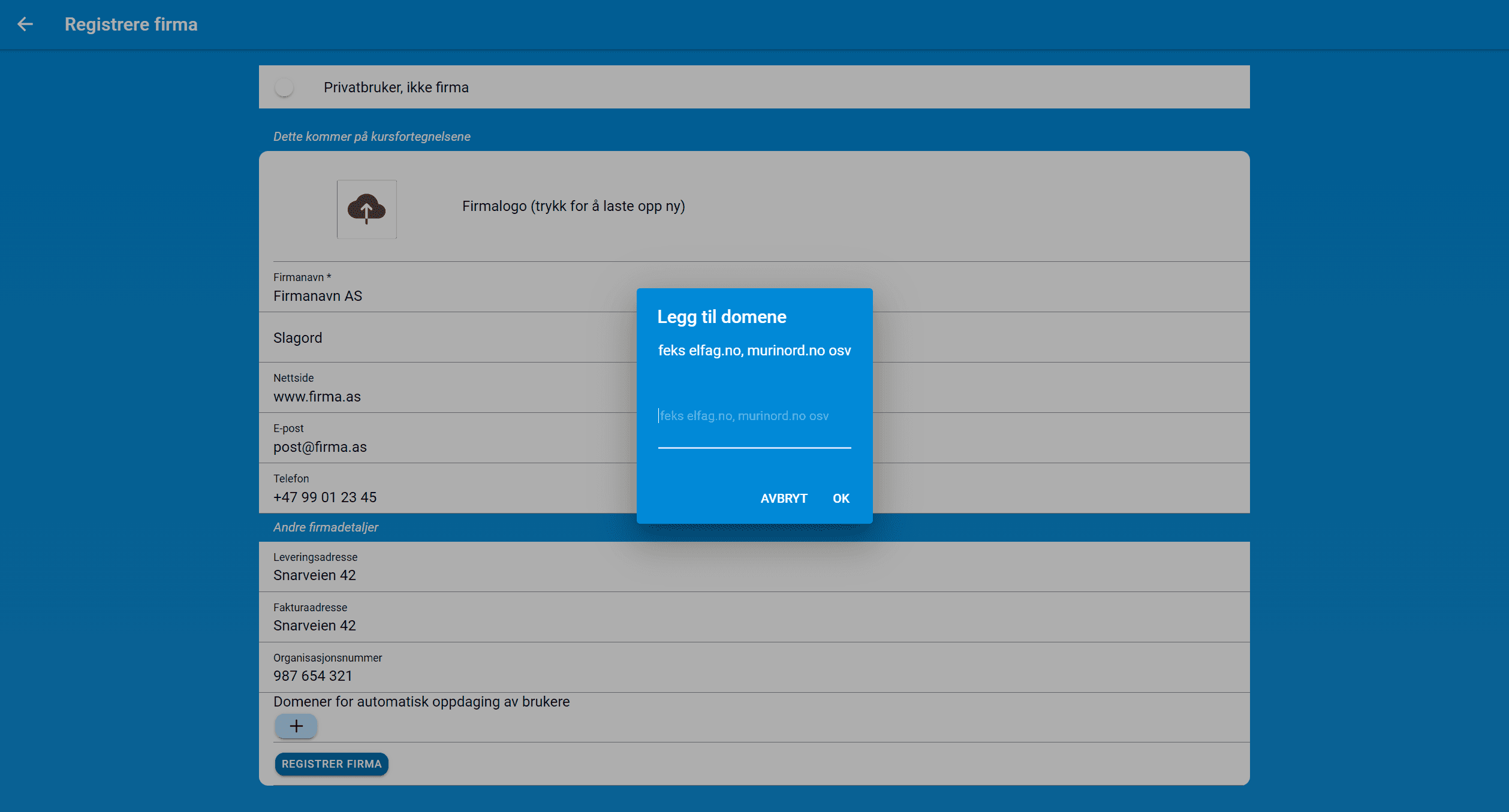1509x812 pixels.
Task: Click the E-post field
Action: tap(444, 447)
